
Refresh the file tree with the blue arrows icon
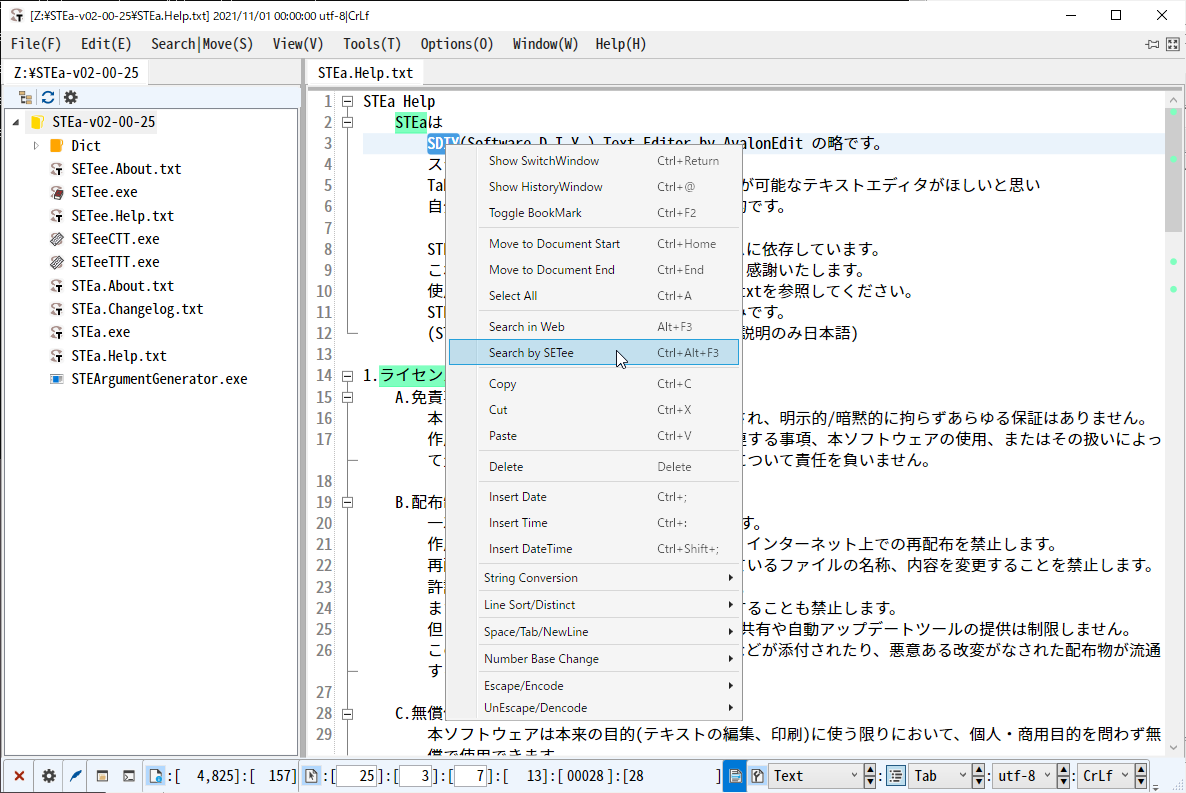[48, 97]
